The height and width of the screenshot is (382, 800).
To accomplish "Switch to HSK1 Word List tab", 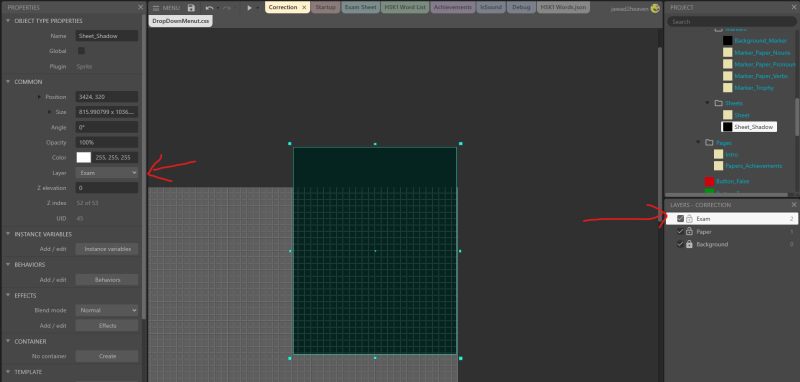I will coord(405,8).
